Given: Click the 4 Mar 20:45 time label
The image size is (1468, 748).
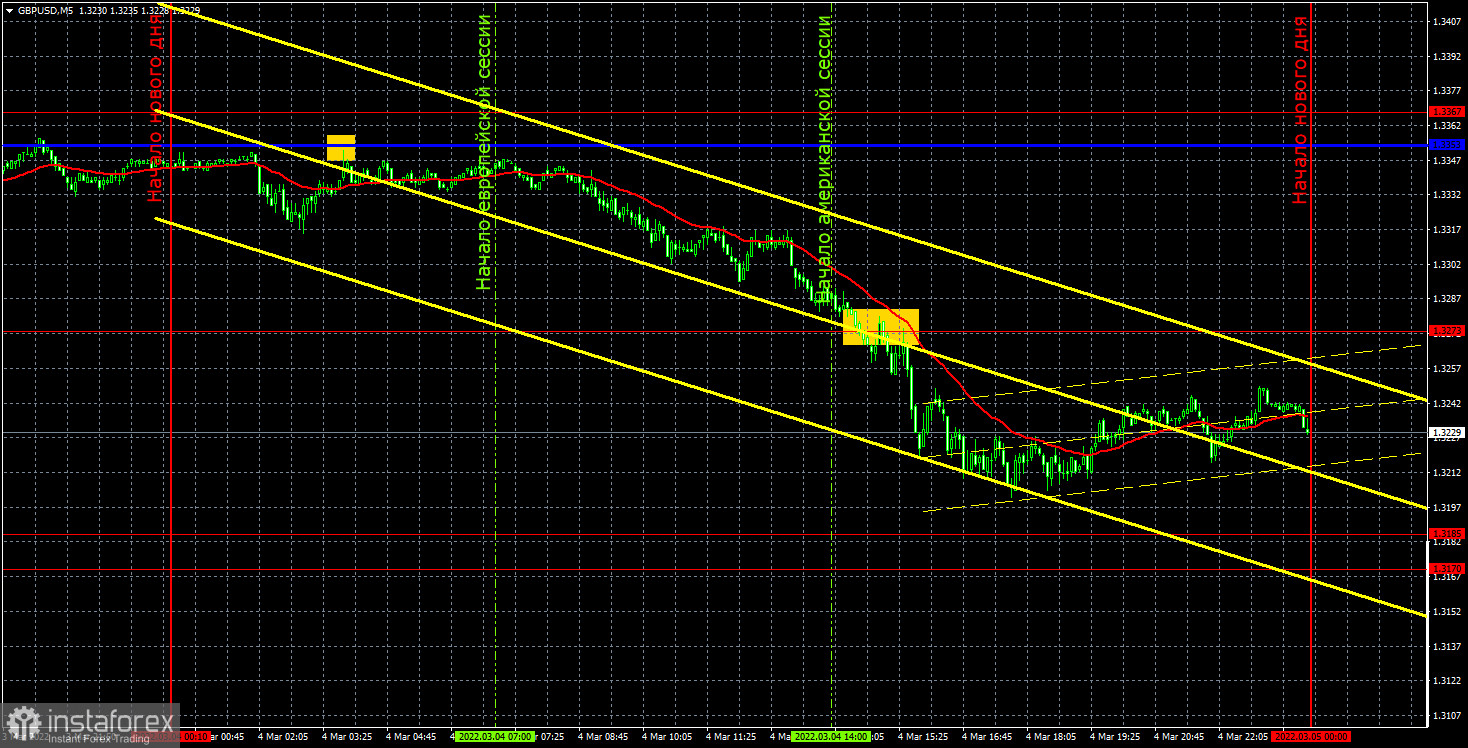Looking at the screenshot, I should pyautogui.click(x=1179, y=736).
